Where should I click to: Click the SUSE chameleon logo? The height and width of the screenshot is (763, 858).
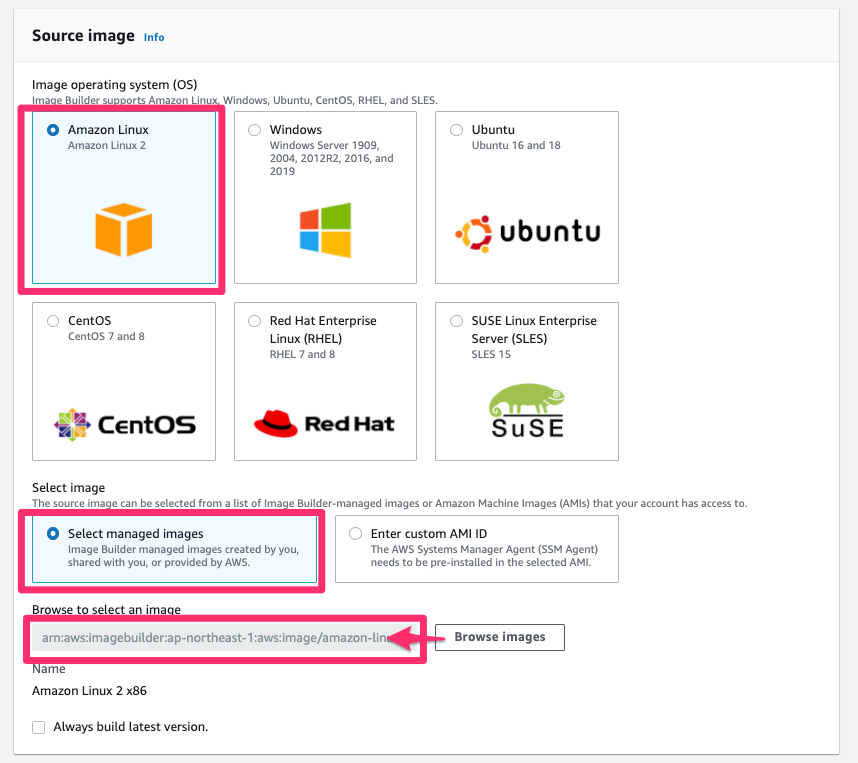coord(526,411)
